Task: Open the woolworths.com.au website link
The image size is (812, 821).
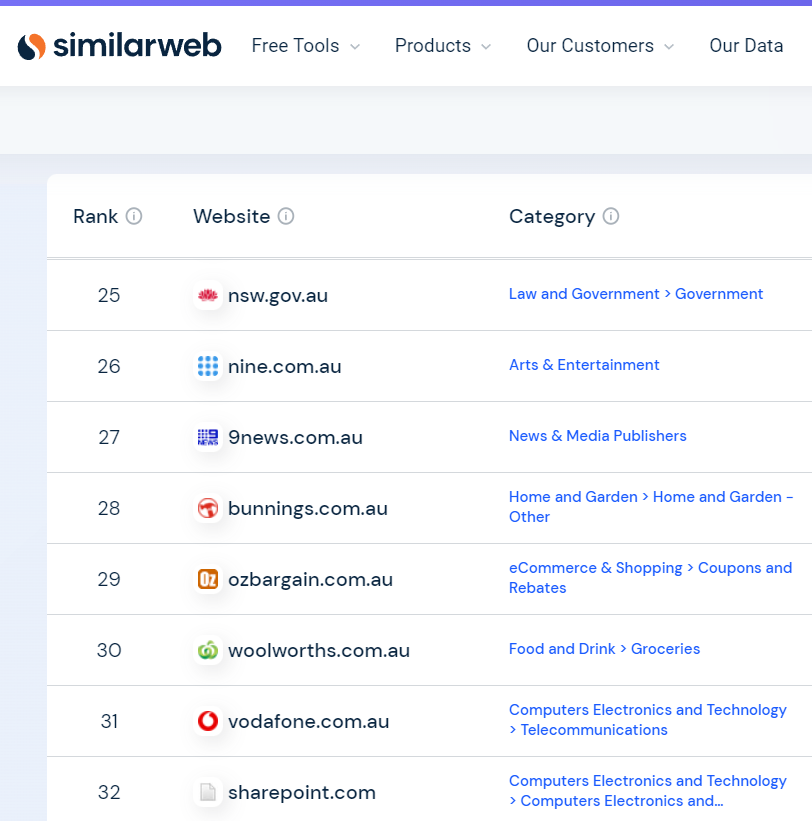Action: coord(319,651)
